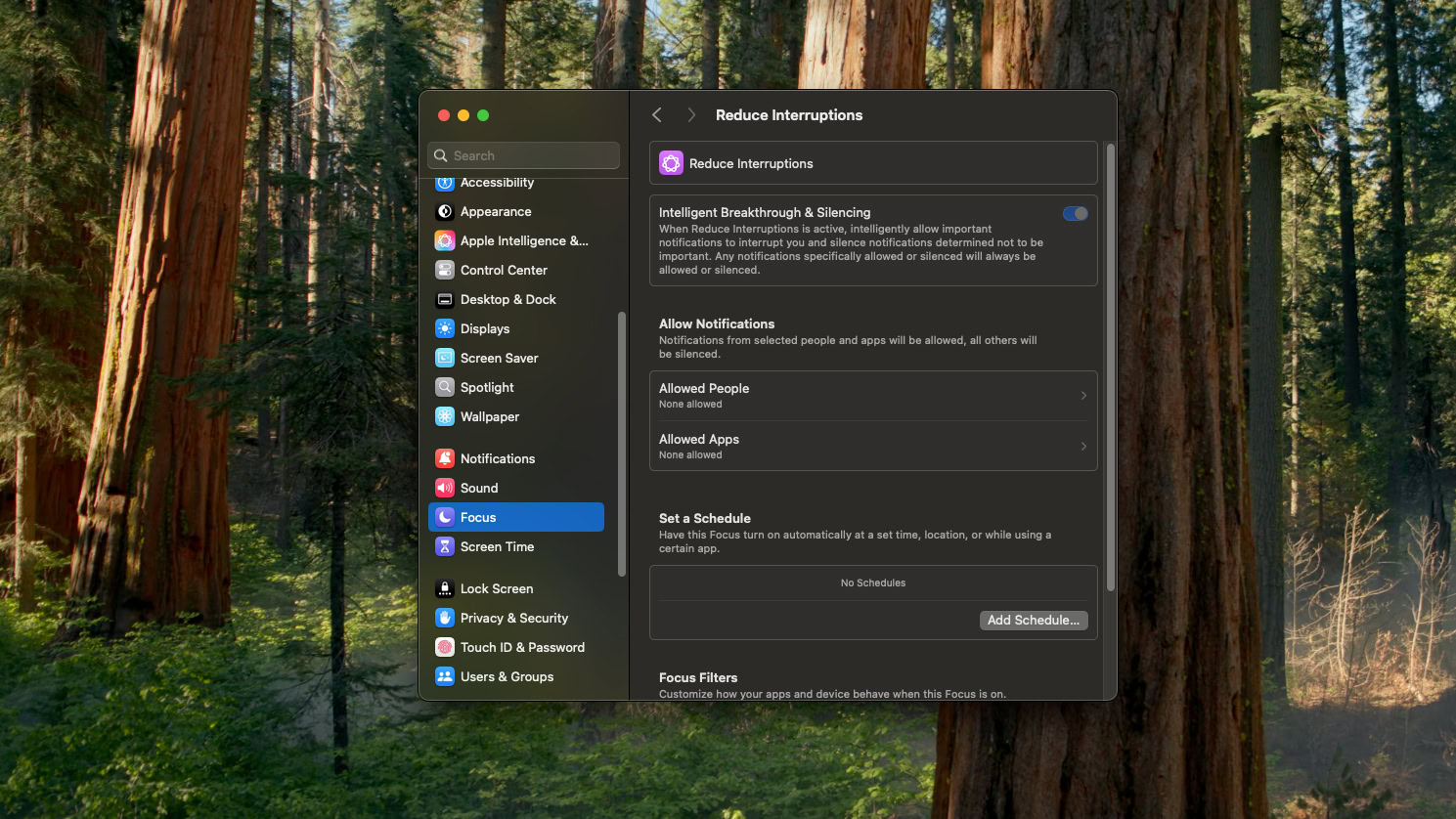The height and width of the screenshot is (819, 1456).
Task: Open Control Center settings icon
Action: (445, 270)
